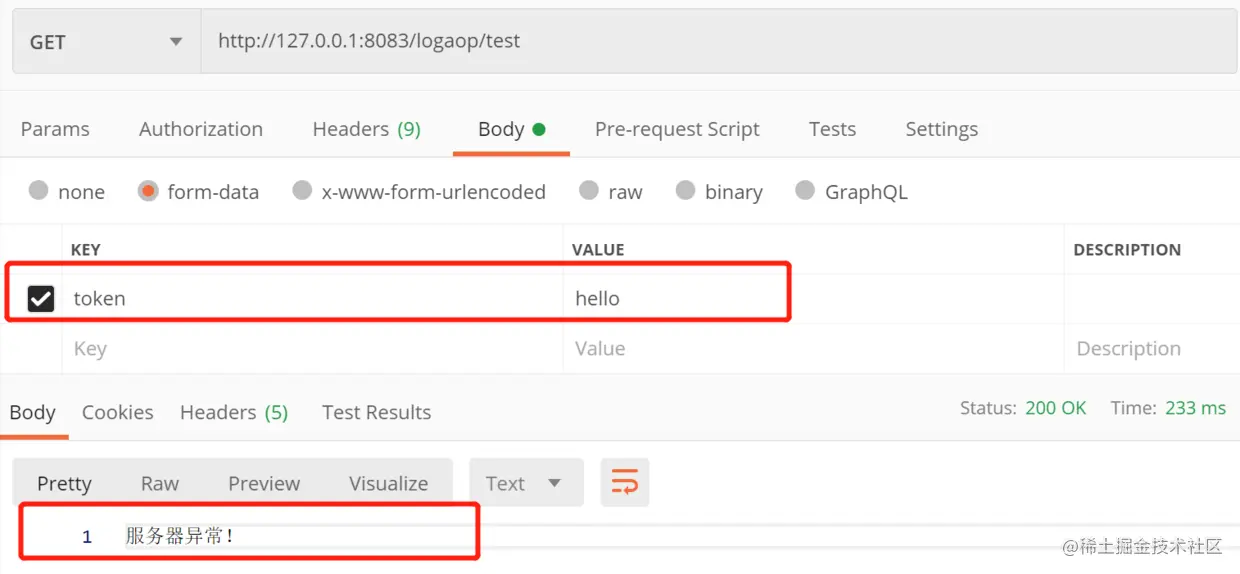Open the Visualize view
The height and width of the screenshot is (574, 1240).
pos(389,483)
